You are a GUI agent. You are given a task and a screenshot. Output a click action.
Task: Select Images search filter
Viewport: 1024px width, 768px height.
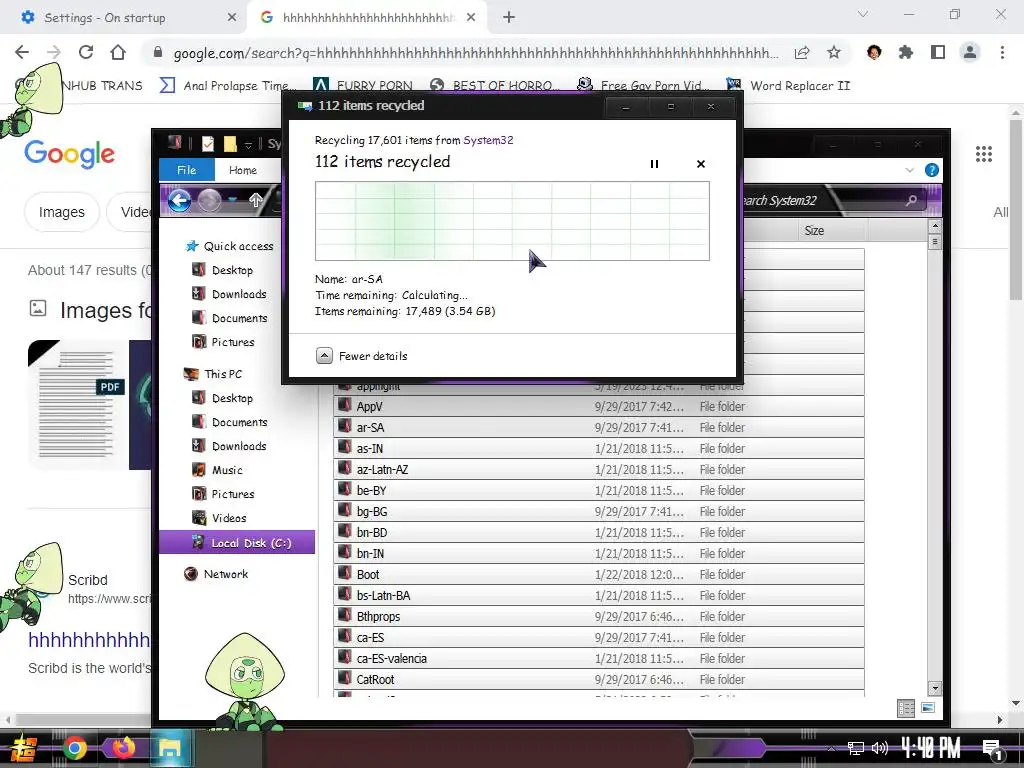pyautogui.click(x=61, y=212)
